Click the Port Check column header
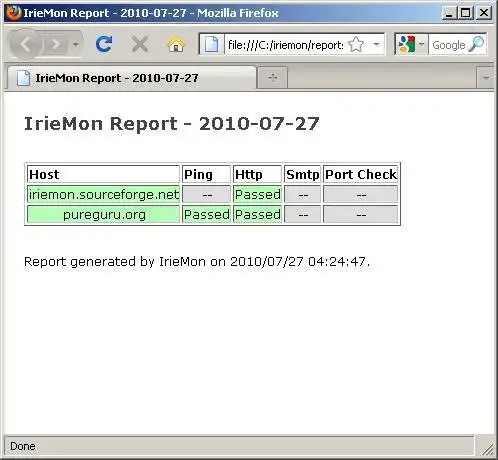Image resolution: width=498 pixels, height=460 pixels. [361, 174]
